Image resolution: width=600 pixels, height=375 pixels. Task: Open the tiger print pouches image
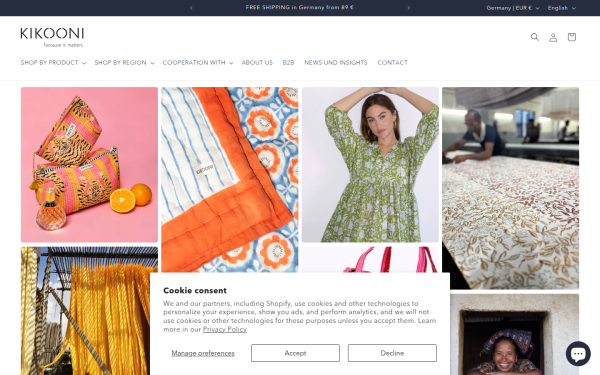(x=89, y=165)
